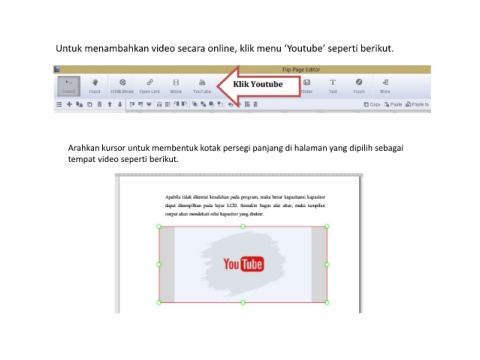Choose the Hand tool

pos(95,86)
